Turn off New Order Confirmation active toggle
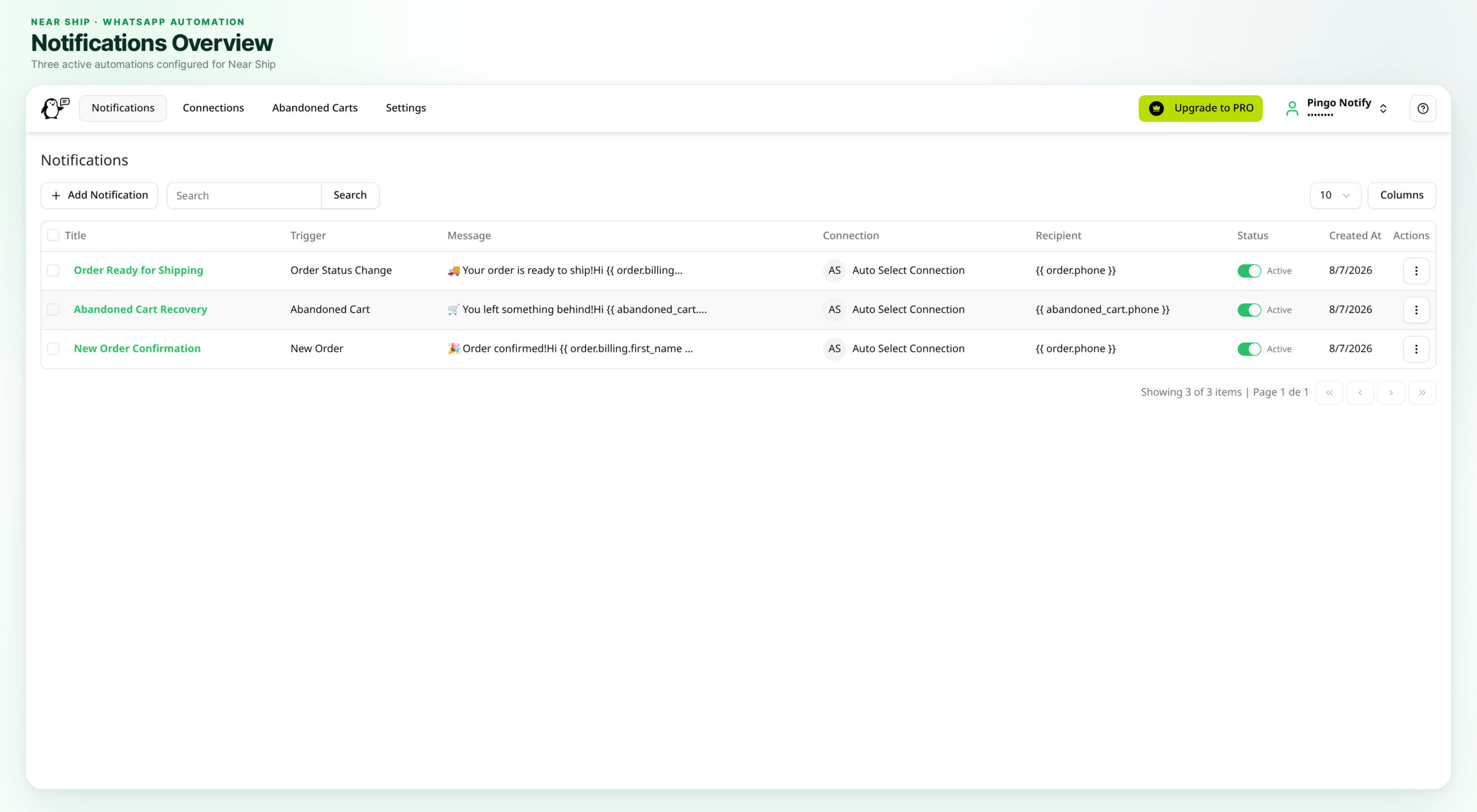Screen dimensions: 1477x812 [1249, 349]
